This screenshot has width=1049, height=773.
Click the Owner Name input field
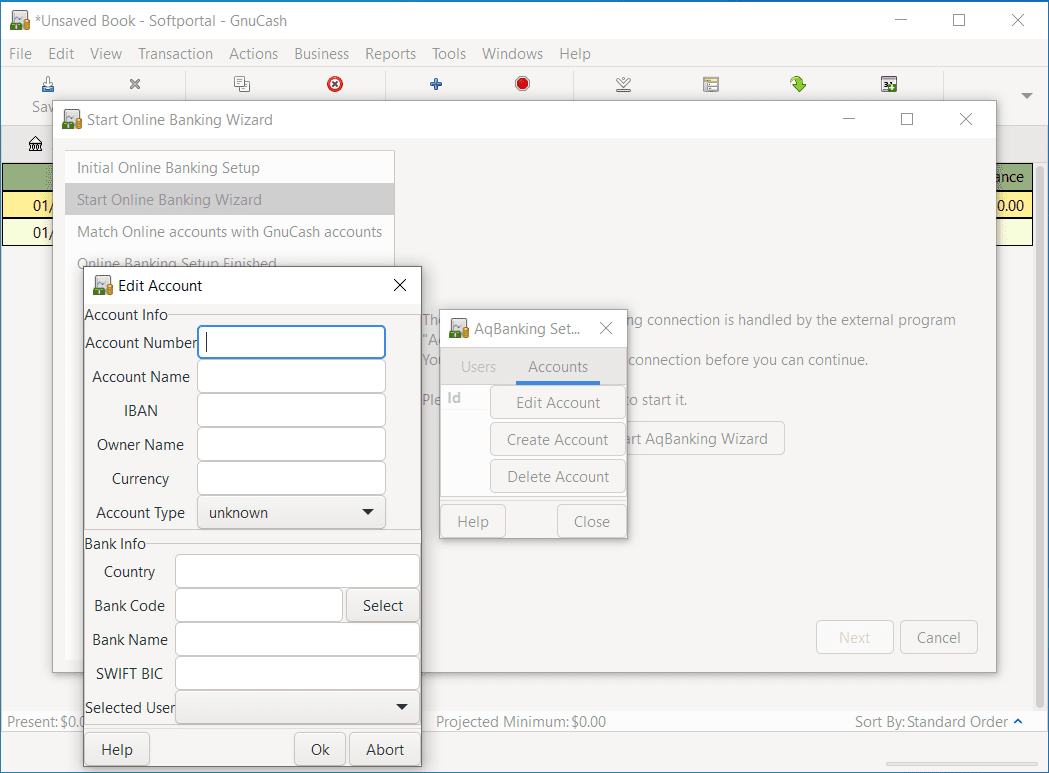tap(291, 444)
